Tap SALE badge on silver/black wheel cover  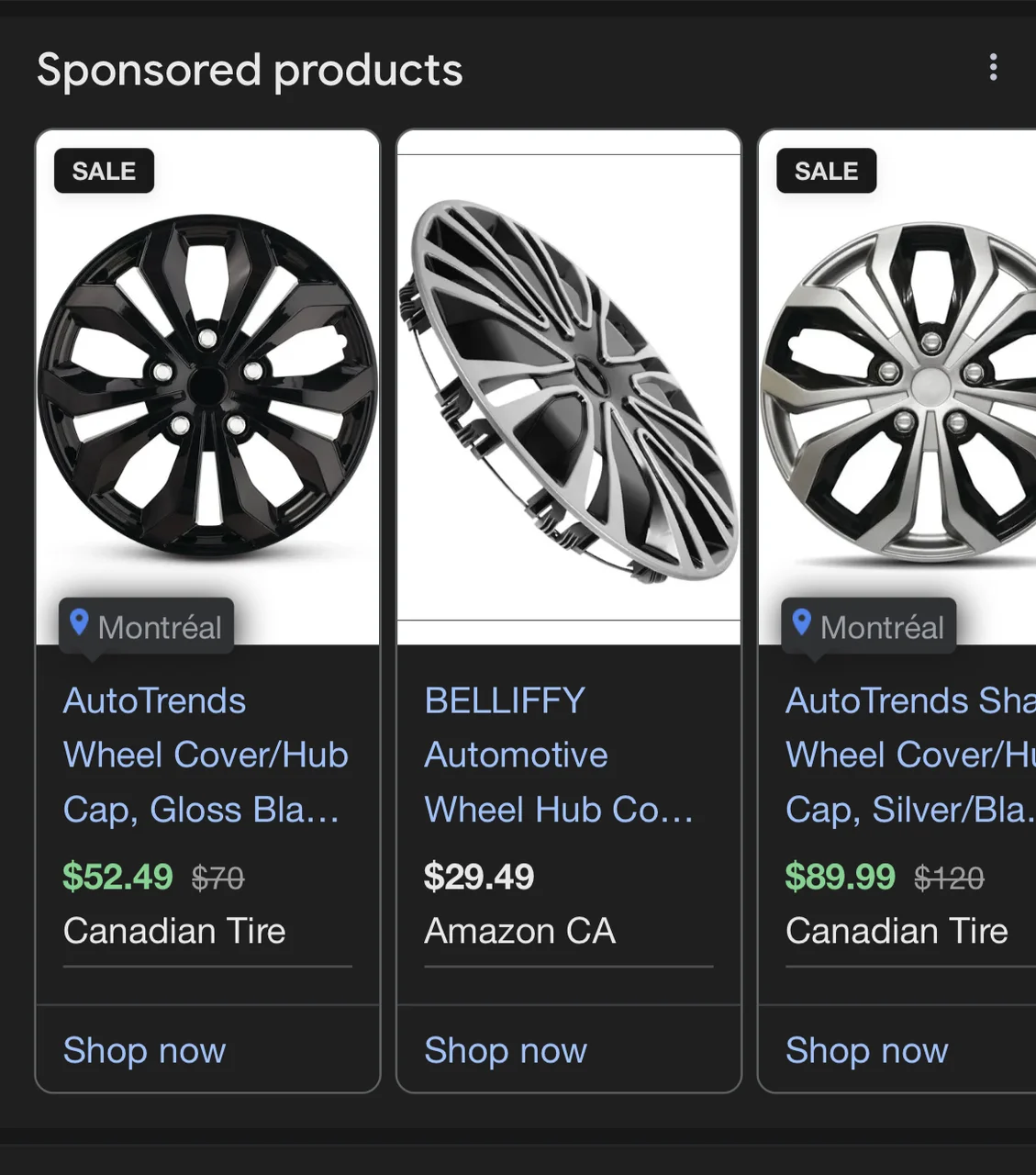click(x=826, y=172)
